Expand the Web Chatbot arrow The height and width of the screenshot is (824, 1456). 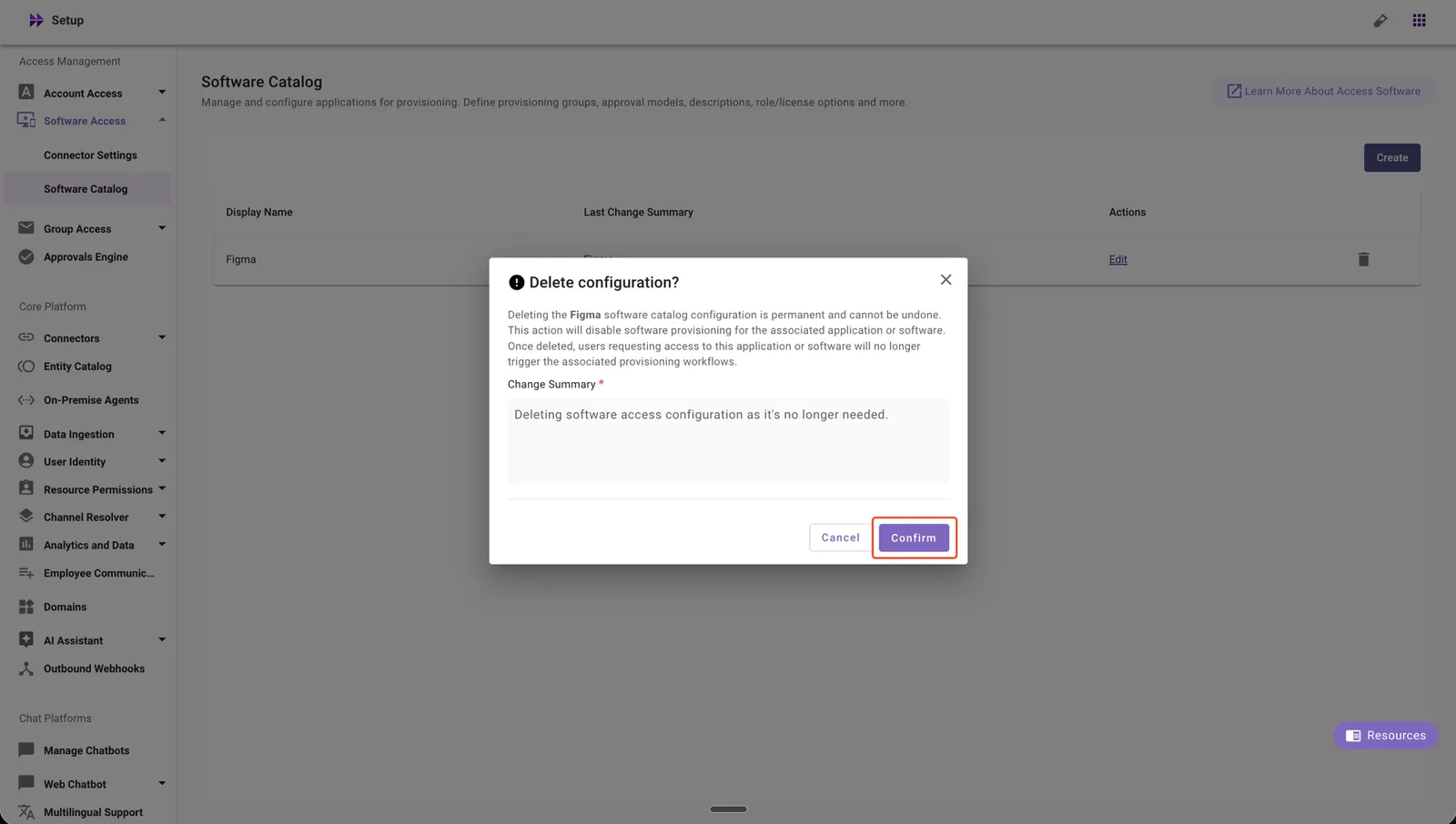[x=162, y=783]
